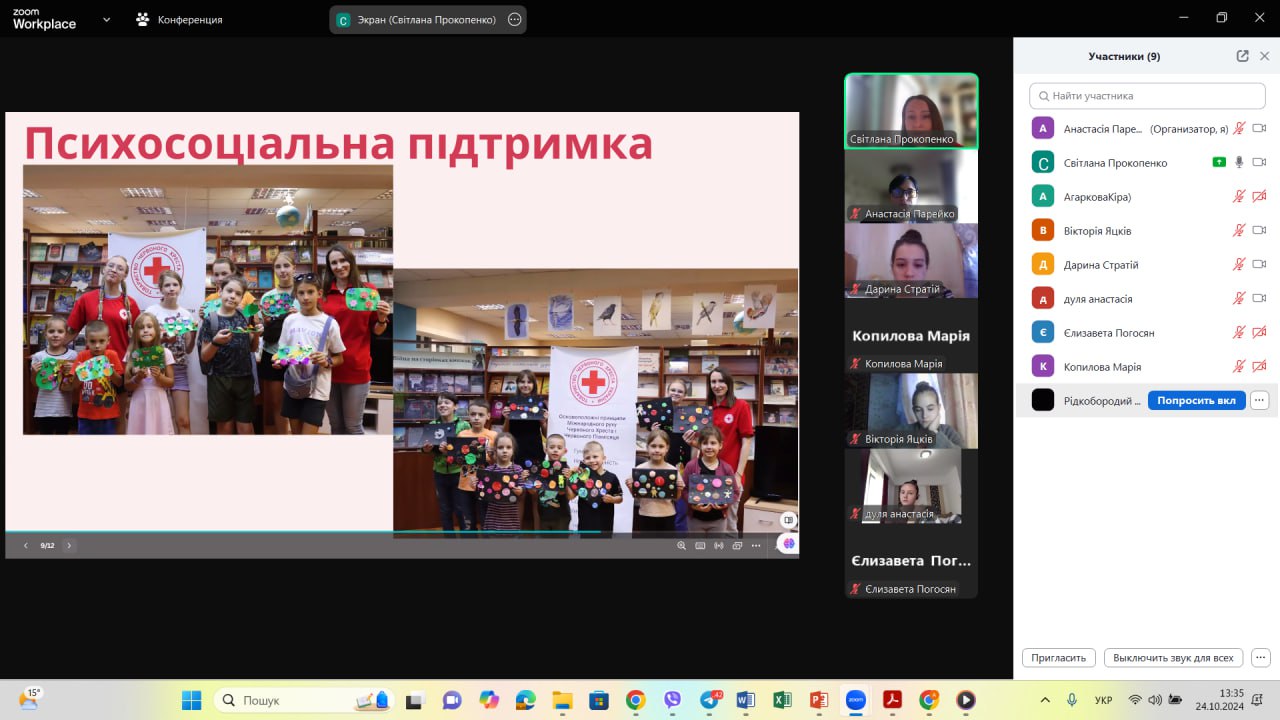Click the zoom magnifier icon on slide toolbar
This screenshot has width=1280, height=720.
[x=682, y=545]
